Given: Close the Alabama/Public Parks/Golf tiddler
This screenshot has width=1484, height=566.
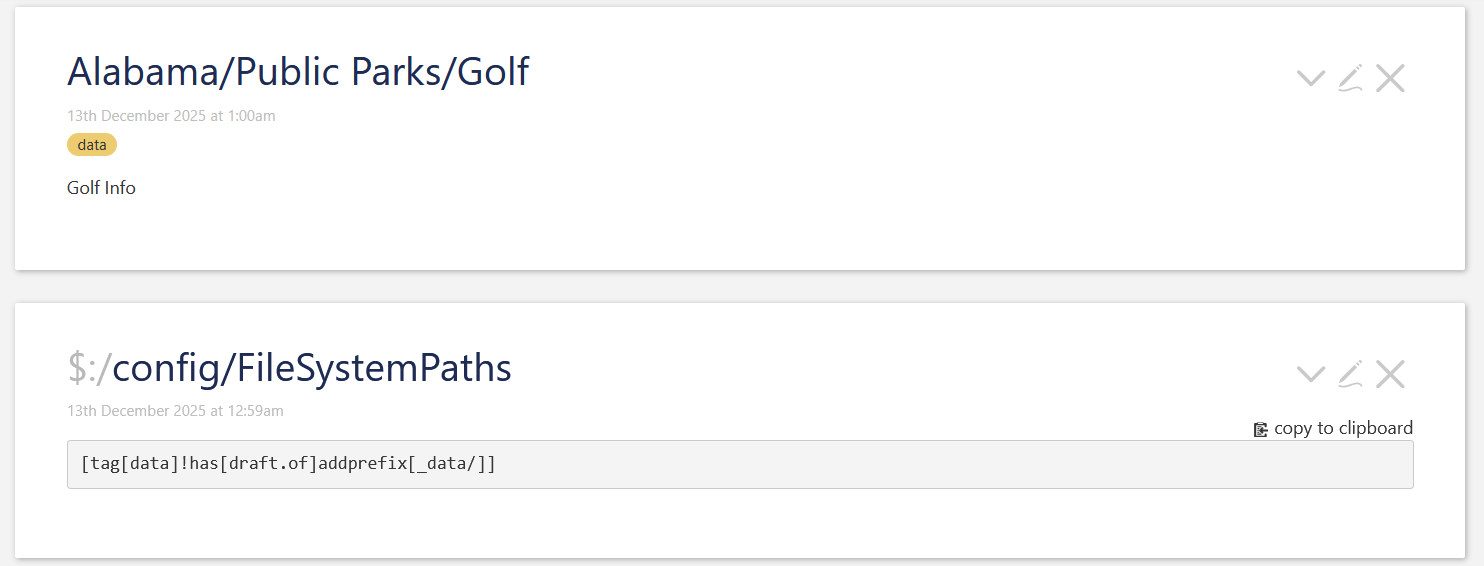Looking at the screenshot, I should tap(1390, 78).
